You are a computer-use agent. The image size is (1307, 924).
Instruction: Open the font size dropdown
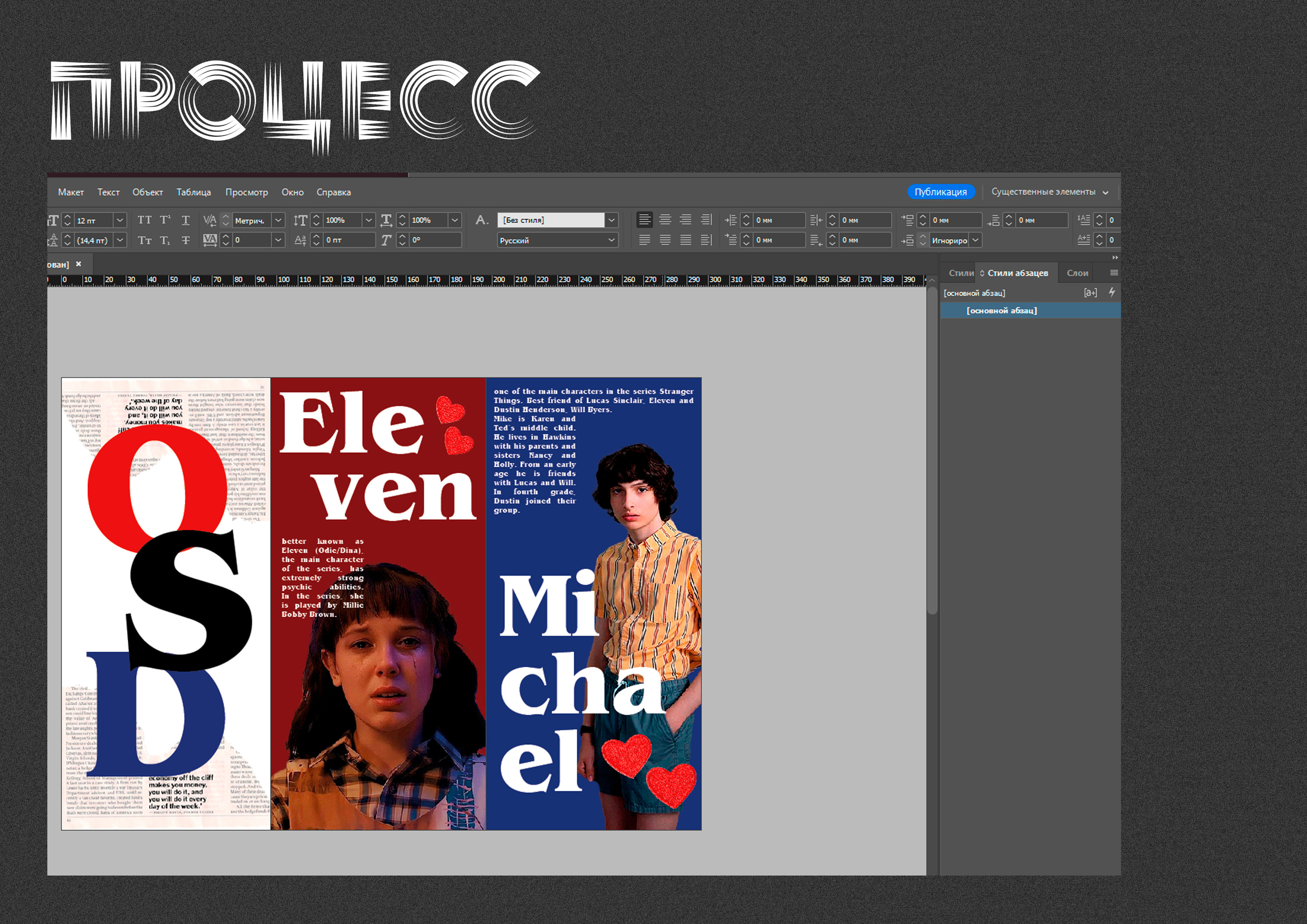[120, 220]
